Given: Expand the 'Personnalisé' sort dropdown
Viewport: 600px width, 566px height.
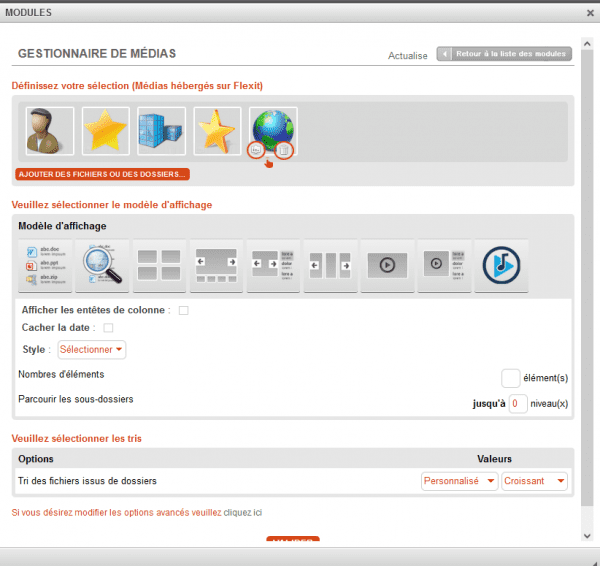Looking at the screenshot, I should pyautogui.click(x=459, y=481).
